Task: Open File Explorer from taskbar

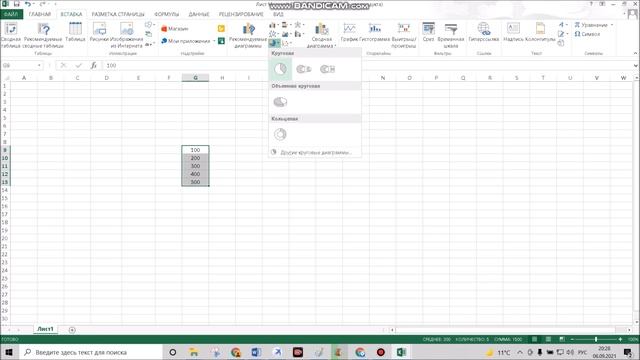Action: pyautogui.click(x=193, y=352)
